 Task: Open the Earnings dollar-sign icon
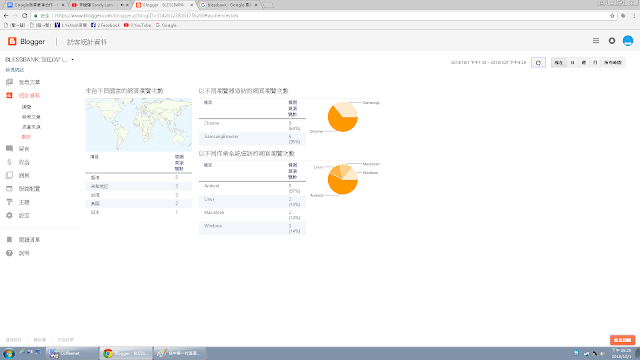[9, 162]
